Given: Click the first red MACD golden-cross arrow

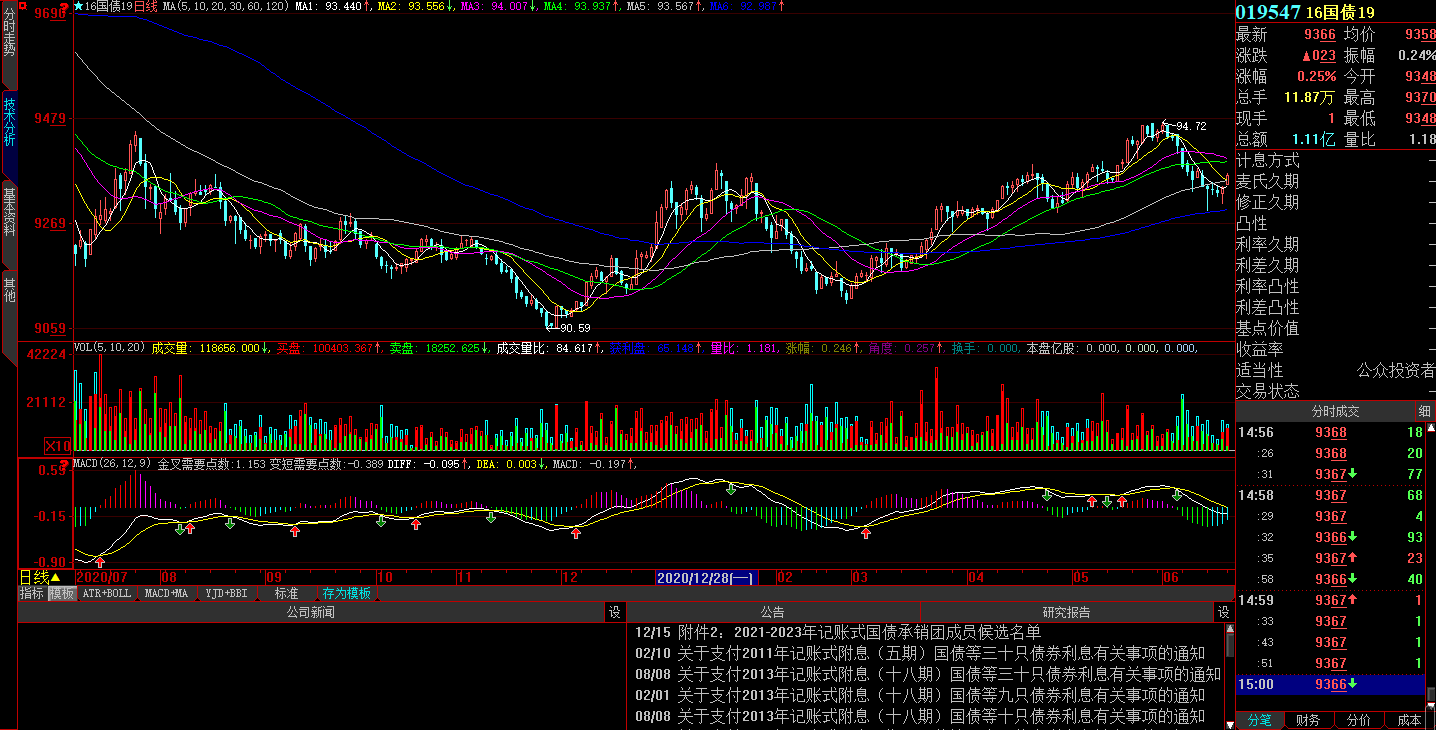Looking at the screenshot, I should (100, 564).
